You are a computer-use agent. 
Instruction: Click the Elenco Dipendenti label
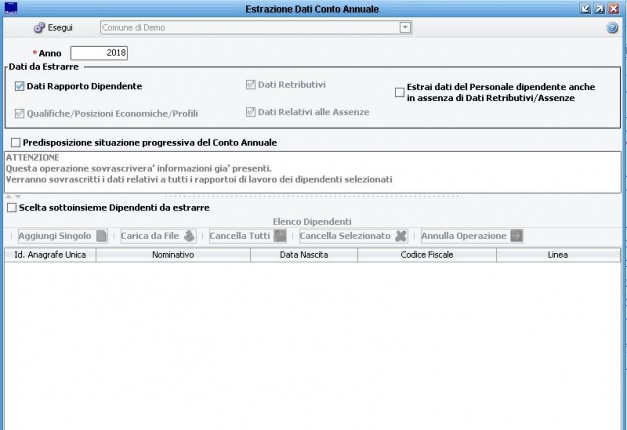pyautogui.click(x=312, y=222)
